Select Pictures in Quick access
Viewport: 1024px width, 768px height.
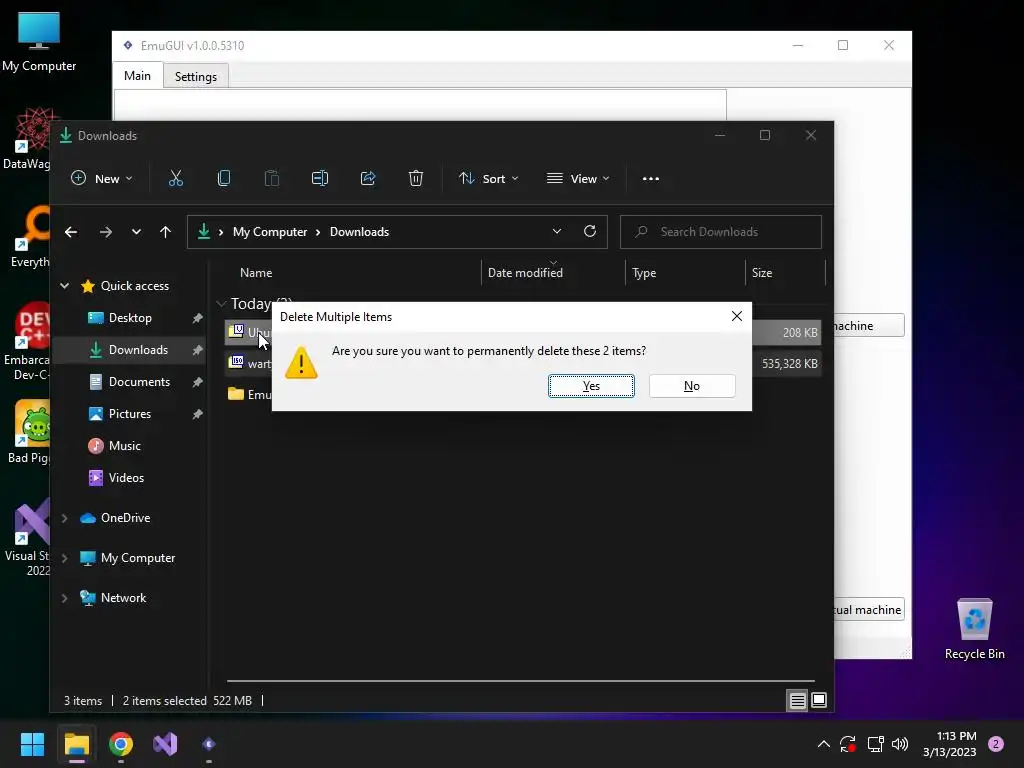[x=129, y=414]
